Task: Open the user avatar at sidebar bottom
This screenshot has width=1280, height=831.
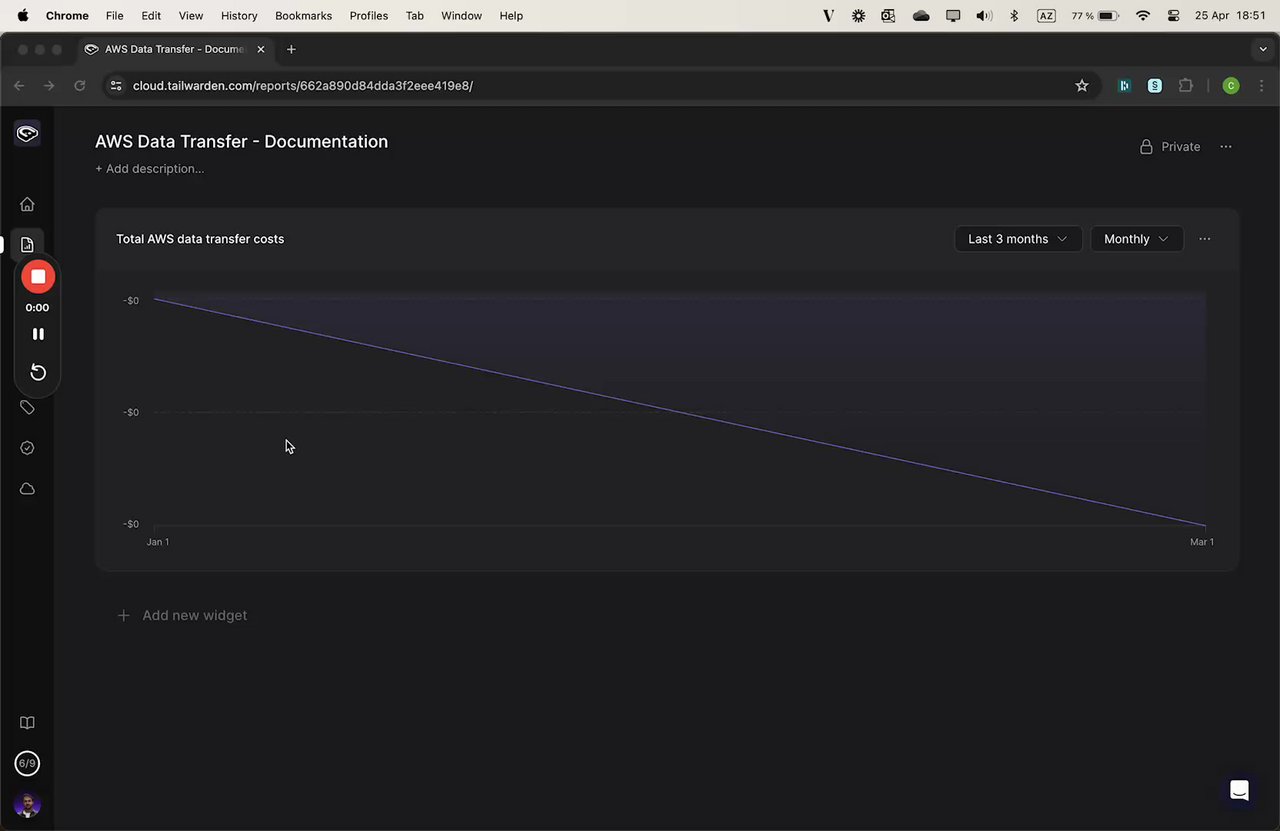Action: click(27, 805)
